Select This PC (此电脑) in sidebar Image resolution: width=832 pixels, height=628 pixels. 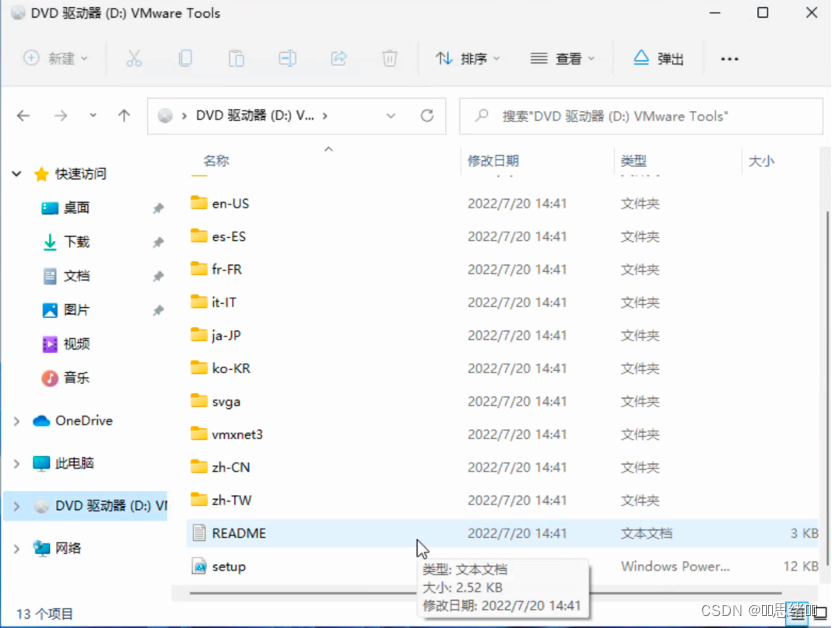coord(63,463)
